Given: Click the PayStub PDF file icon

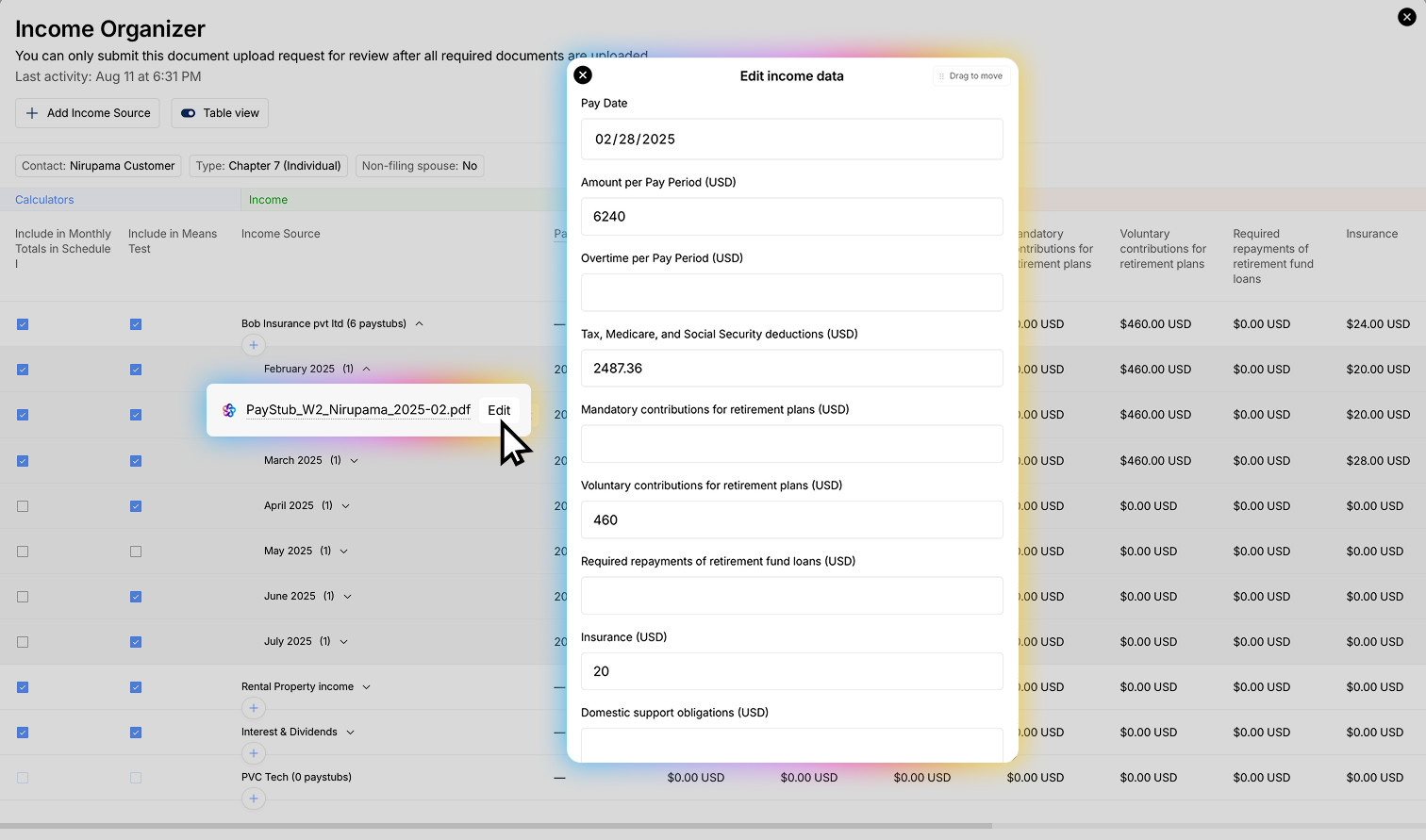Looking at the screenshot, I should 229,410.
